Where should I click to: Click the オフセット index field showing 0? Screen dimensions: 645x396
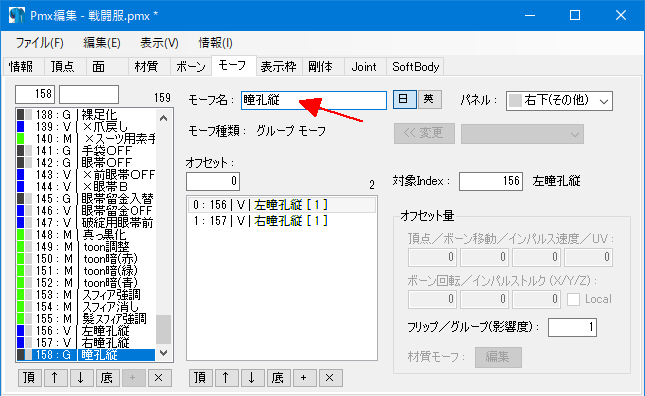(213, 181)
